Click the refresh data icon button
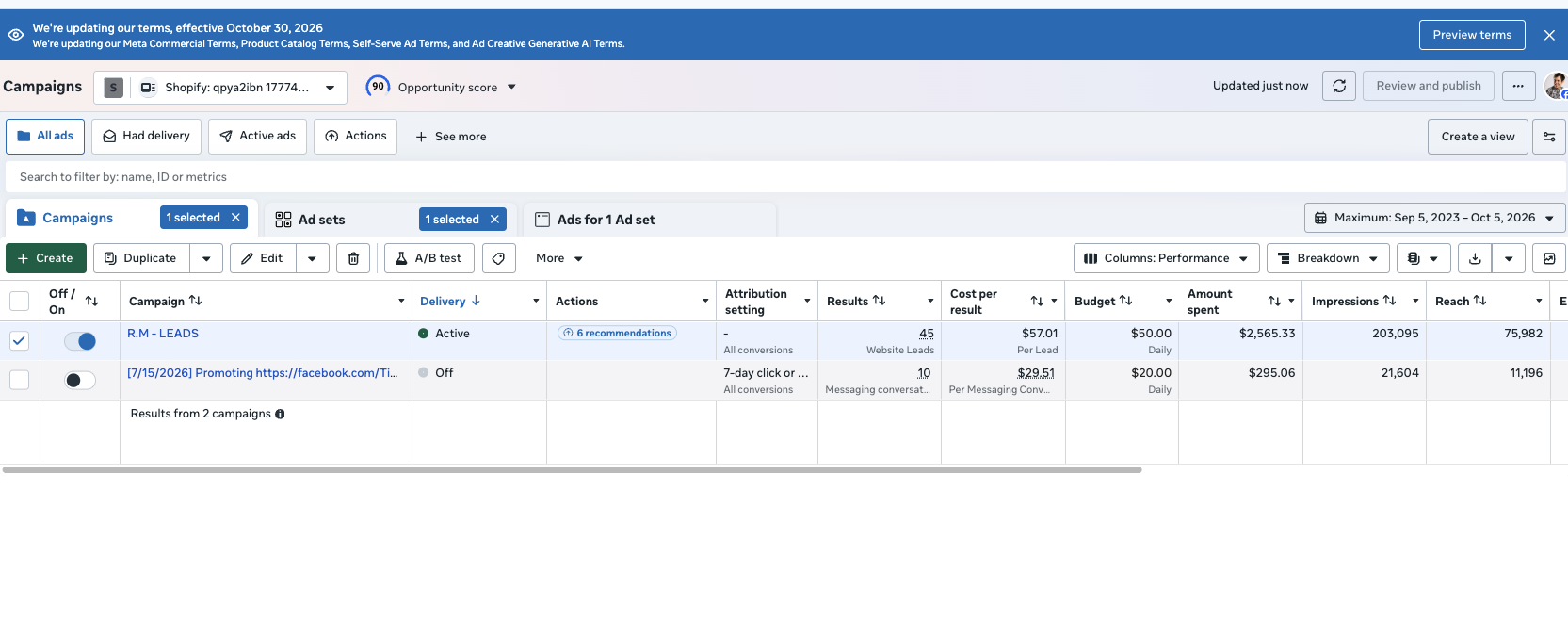1568x622 pixels. pyautogui.click(x=1338, y=86)
